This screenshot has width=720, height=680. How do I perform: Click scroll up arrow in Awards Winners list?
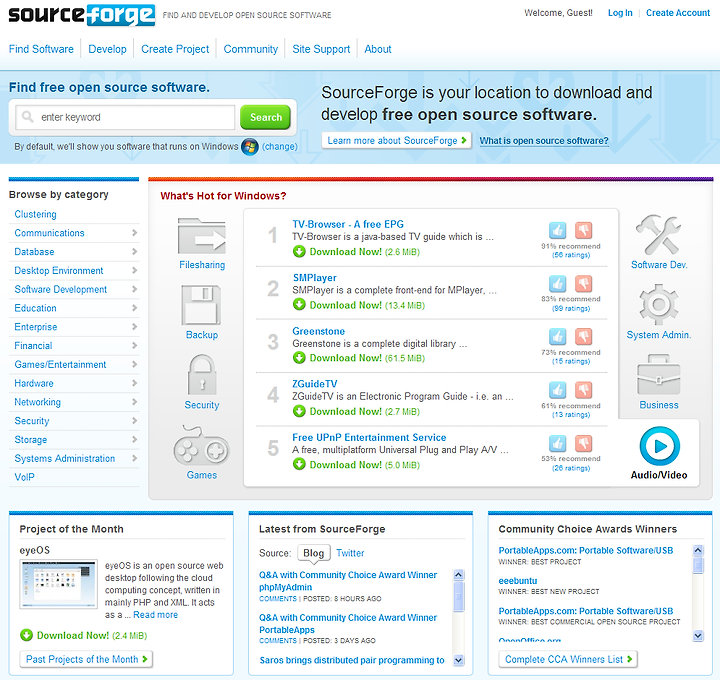(x=698, y=550)
